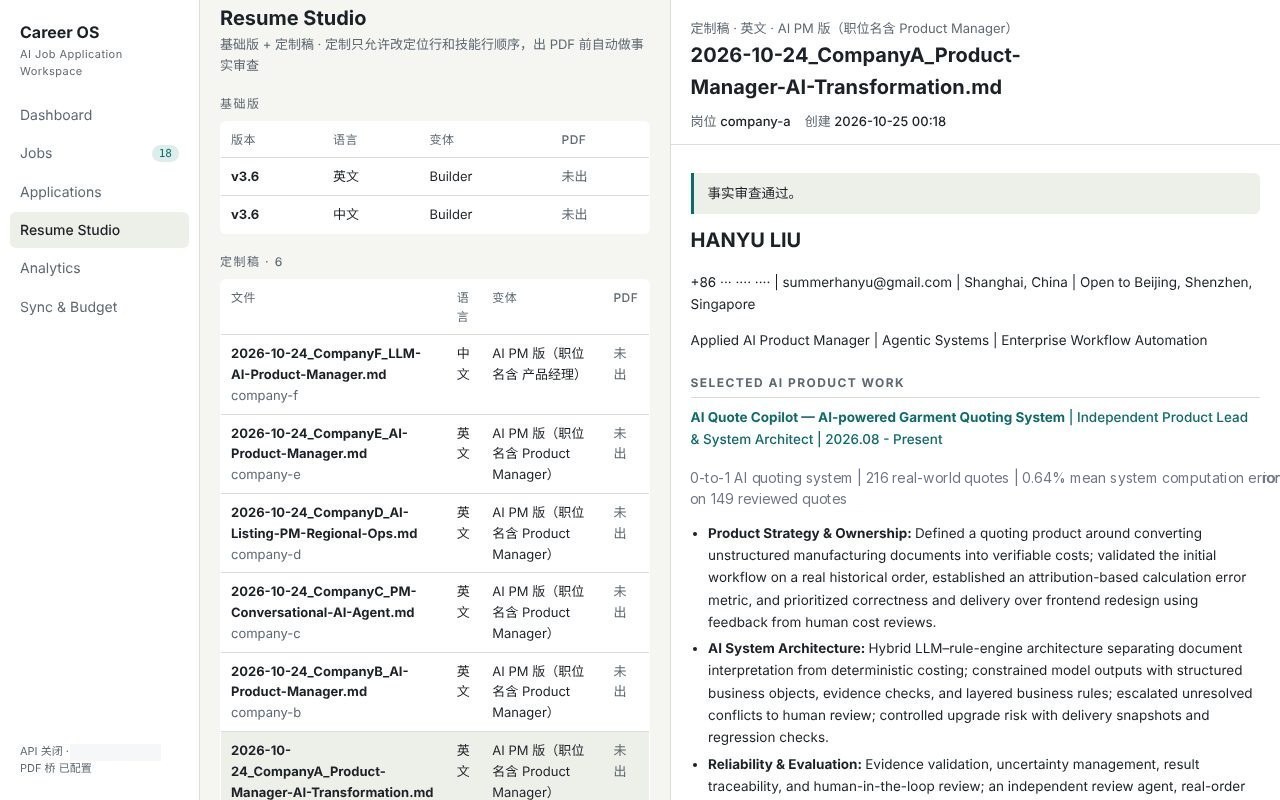This screenshot has width=1280, height=800.
Task: Go to Jobs in the sidebar
Action: point(99,153)
